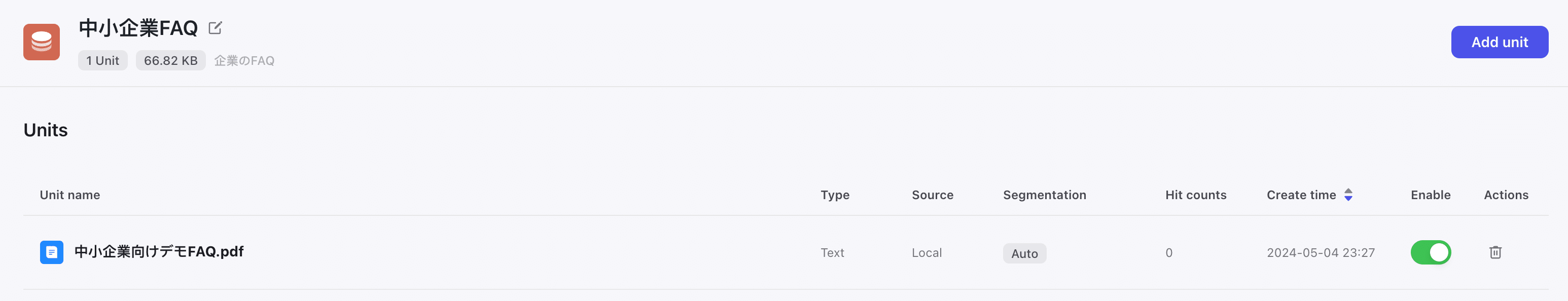Click the blue document icon for the PDF
The image size is (1568, 301).
coord(52,252)
